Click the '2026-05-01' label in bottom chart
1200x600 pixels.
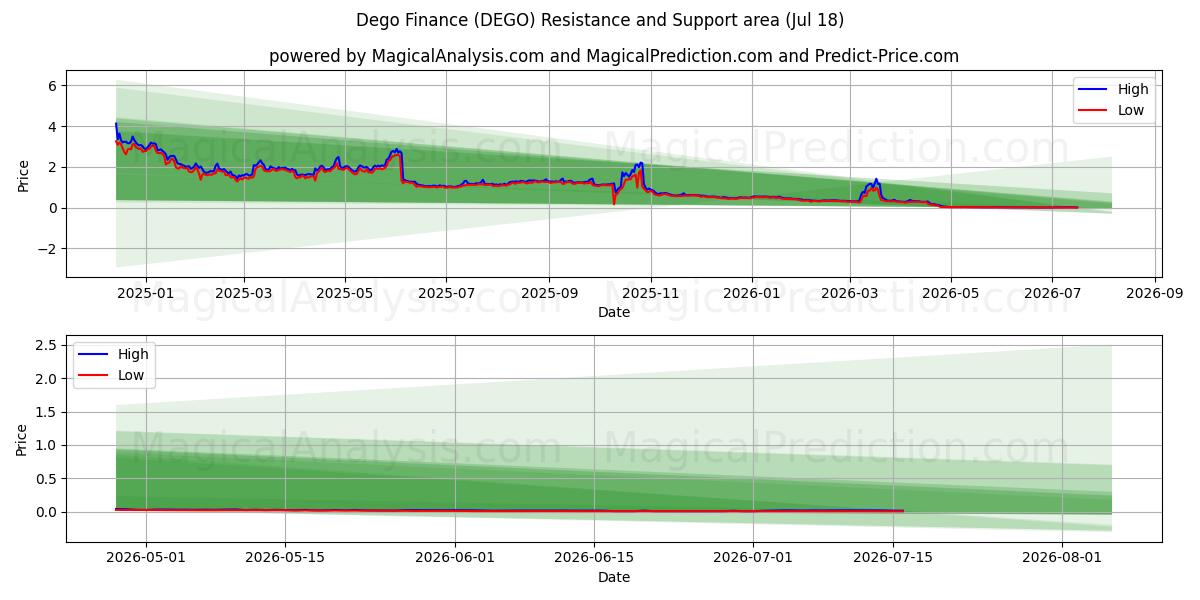[146, 558]
